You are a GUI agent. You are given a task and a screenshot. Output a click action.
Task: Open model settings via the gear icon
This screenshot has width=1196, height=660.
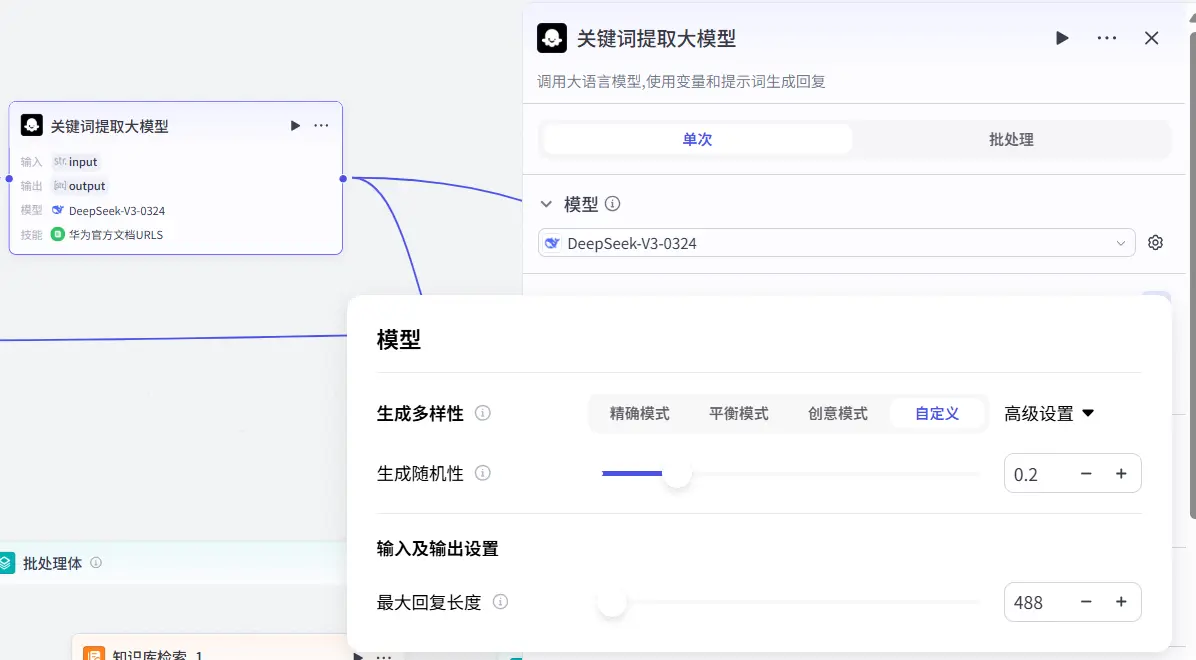point(1155,242)
